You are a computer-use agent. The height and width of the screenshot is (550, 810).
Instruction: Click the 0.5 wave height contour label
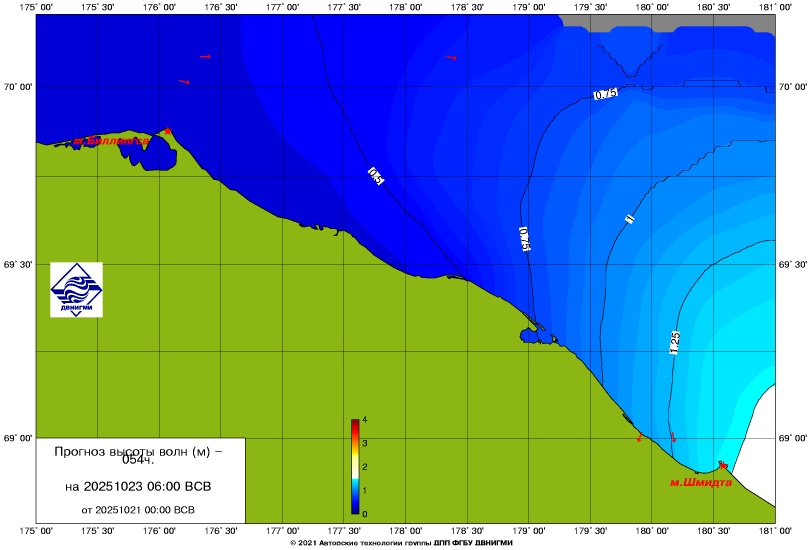376,177
